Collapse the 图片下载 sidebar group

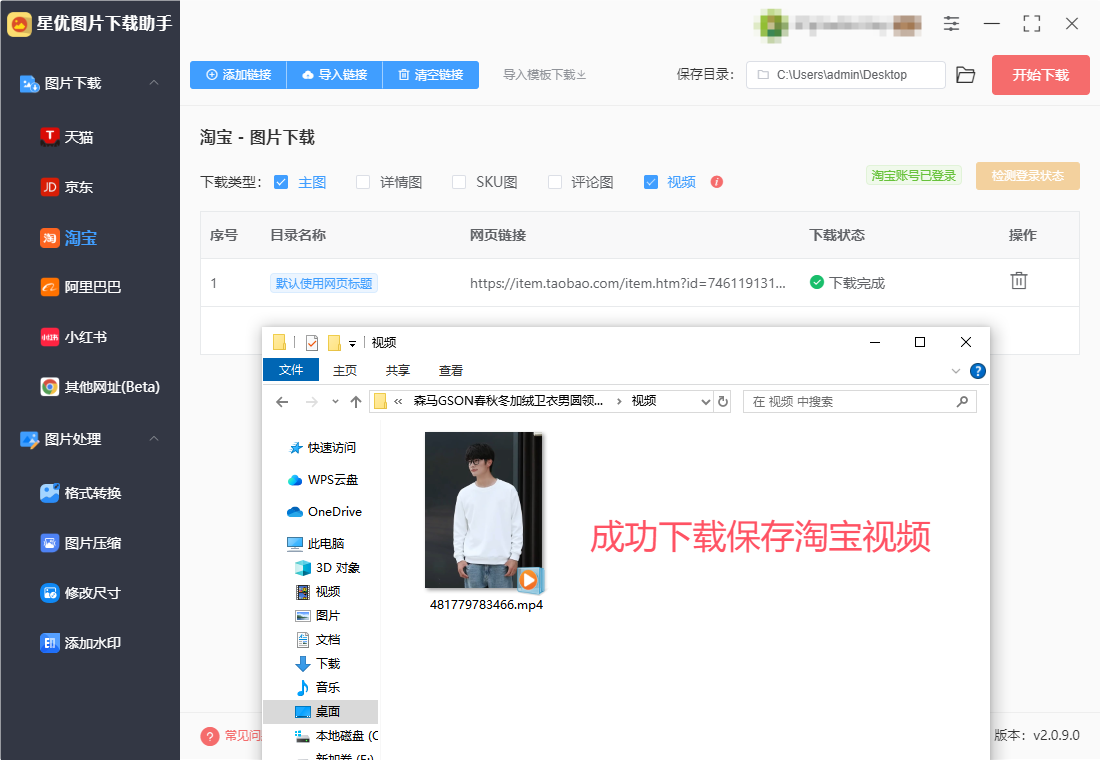(x=154, y=83)
